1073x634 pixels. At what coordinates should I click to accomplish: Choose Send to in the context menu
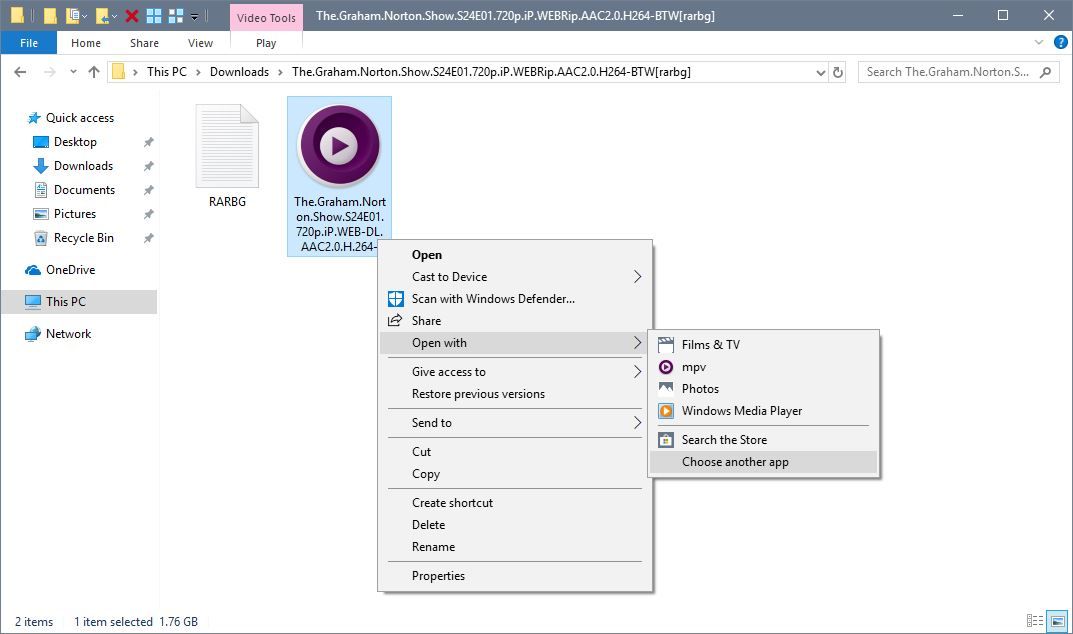point(516,422)
